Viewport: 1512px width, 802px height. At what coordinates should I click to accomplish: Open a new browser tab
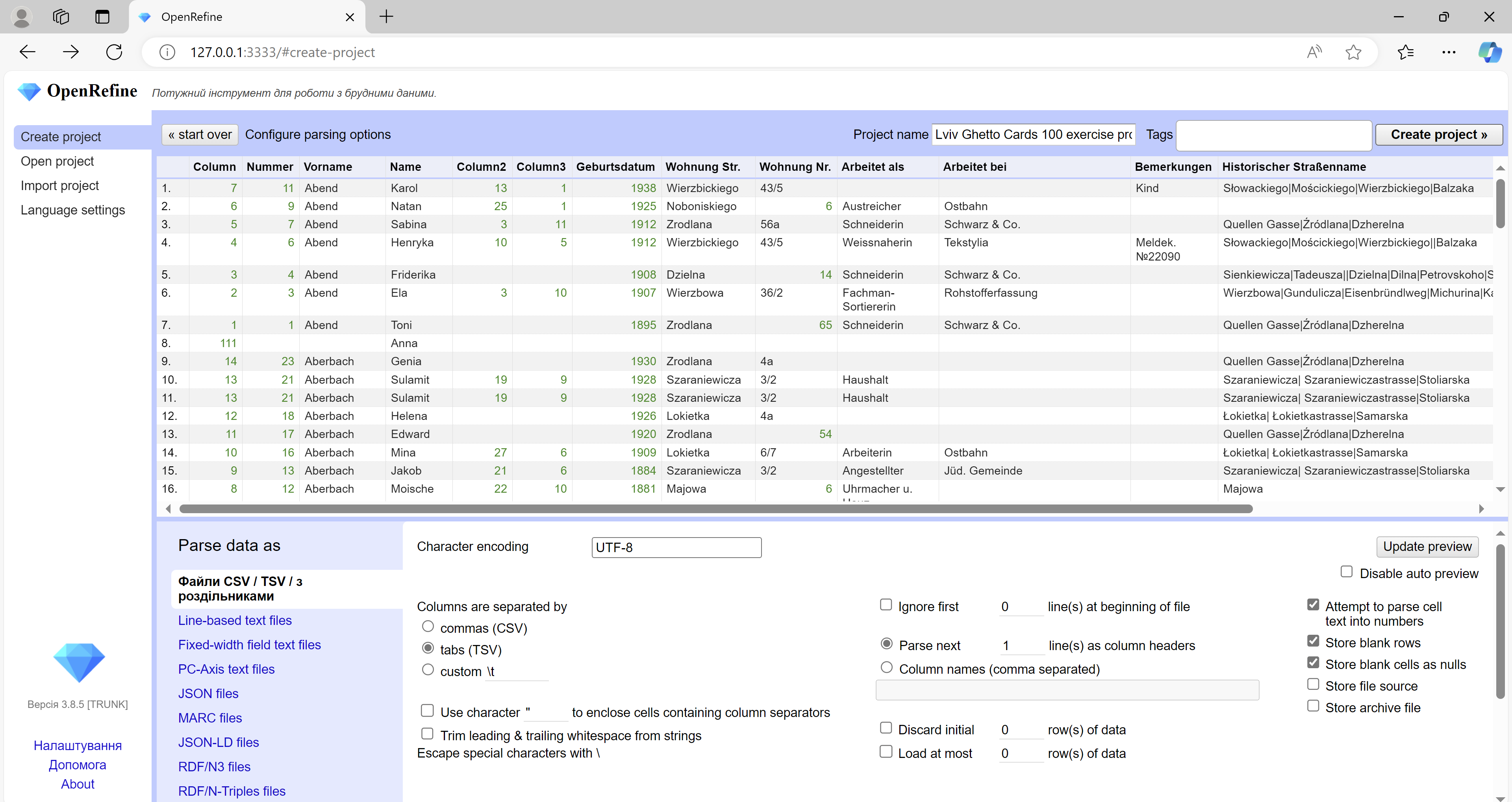pyautogui.click(x=386, y=17)
